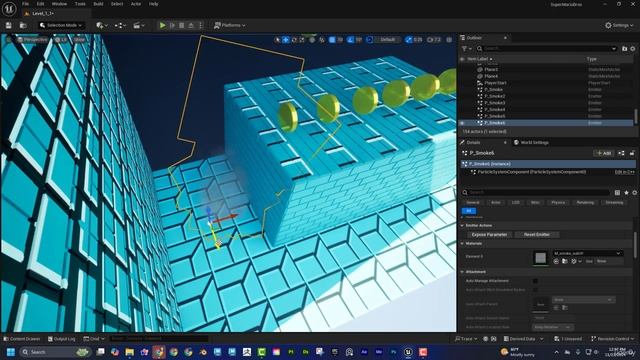Viewport: 640px width, 360px height.
Task: Click the Expose Parameter button
Action: (489, 235)
